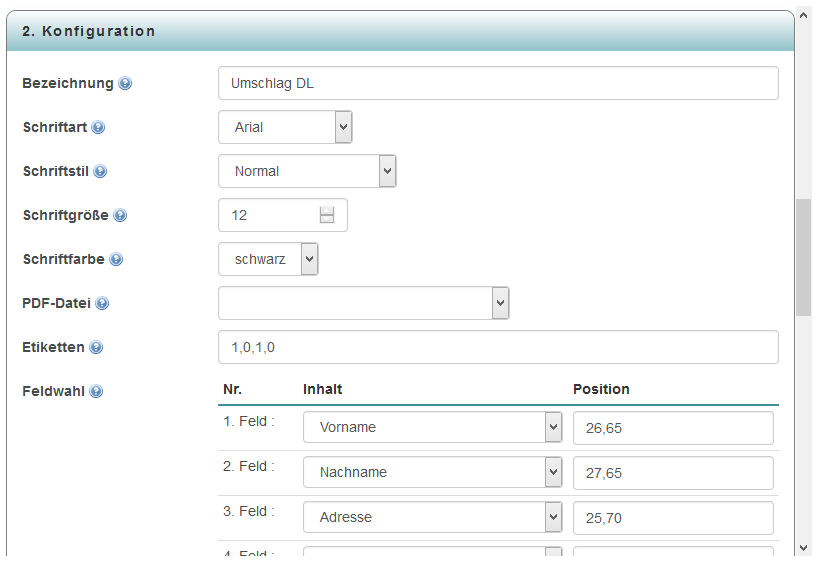The height and width of the screenshot is (568, 818).
Task: Click the Position field containing 26,65
Action: (x=673, y=427)
